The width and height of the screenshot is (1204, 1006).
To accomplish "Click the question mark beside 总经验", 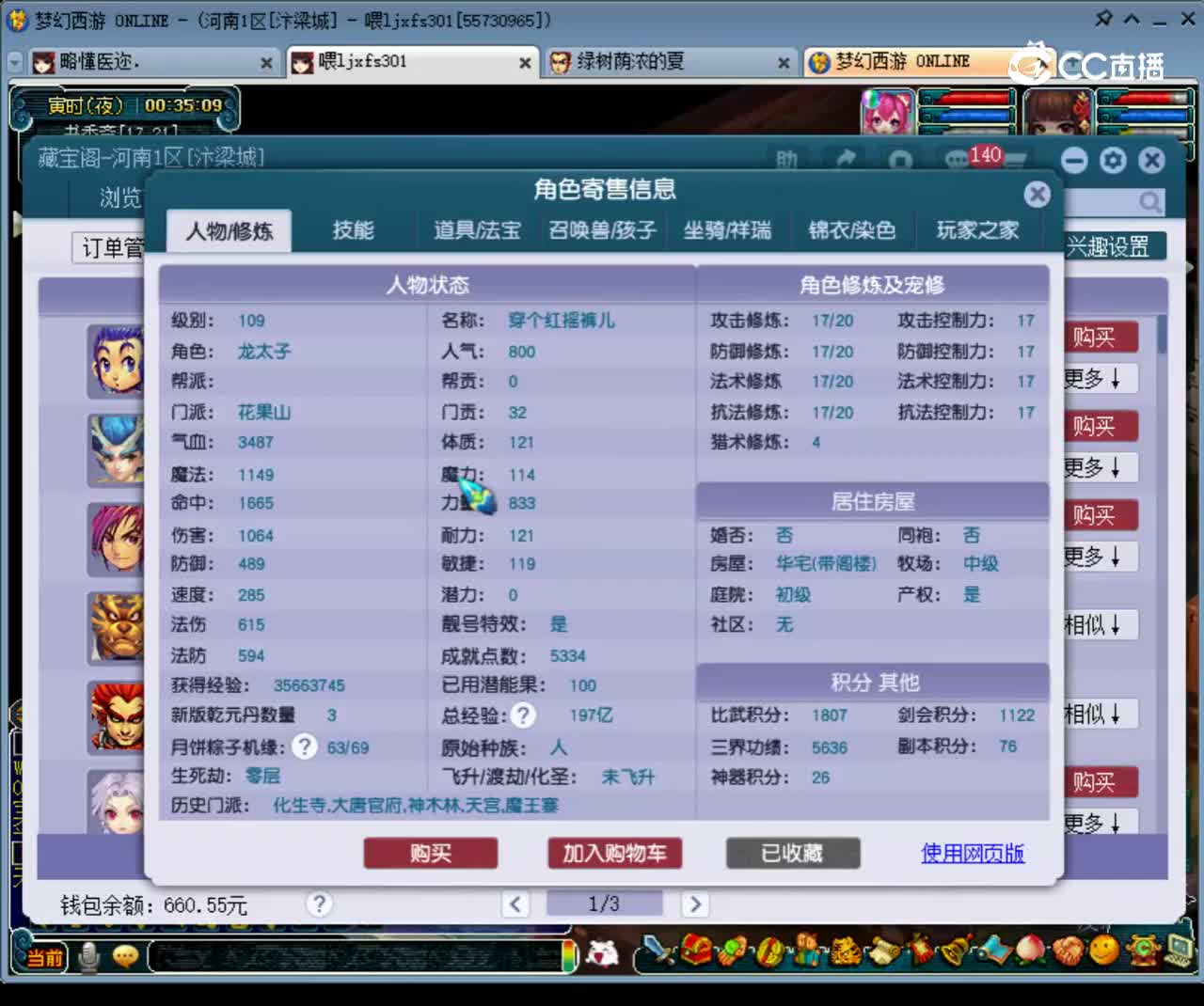I will click(x=524, y=715).
